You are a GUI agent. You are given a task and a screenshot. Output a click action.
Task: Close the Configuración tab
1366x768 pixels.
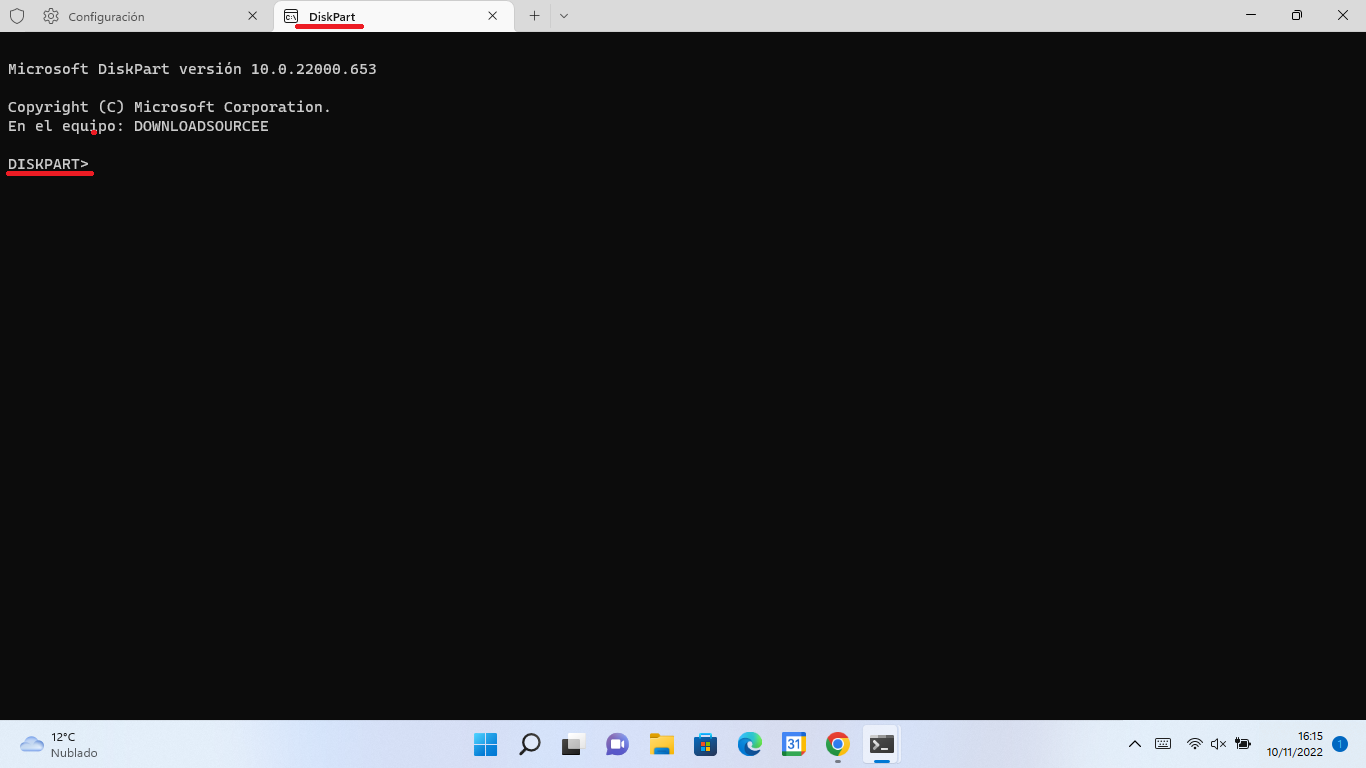click(252, 16)
